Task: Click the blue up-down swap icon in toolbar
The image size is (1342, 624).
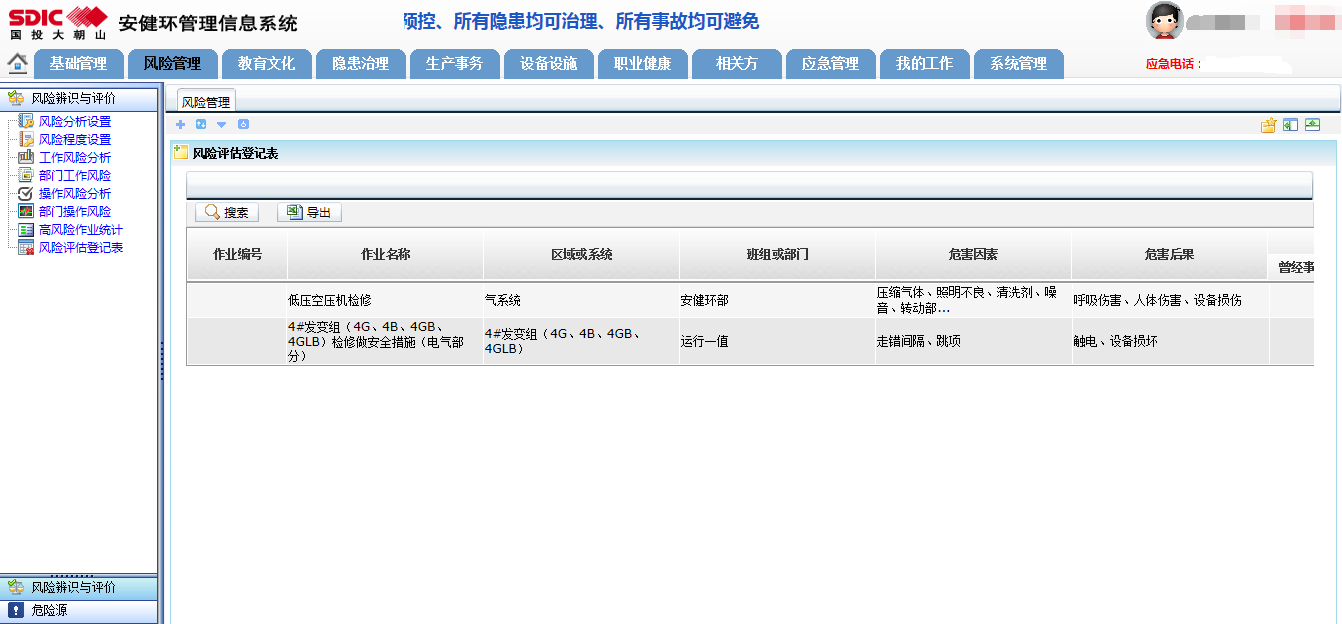Action: [x=200, y=125]
